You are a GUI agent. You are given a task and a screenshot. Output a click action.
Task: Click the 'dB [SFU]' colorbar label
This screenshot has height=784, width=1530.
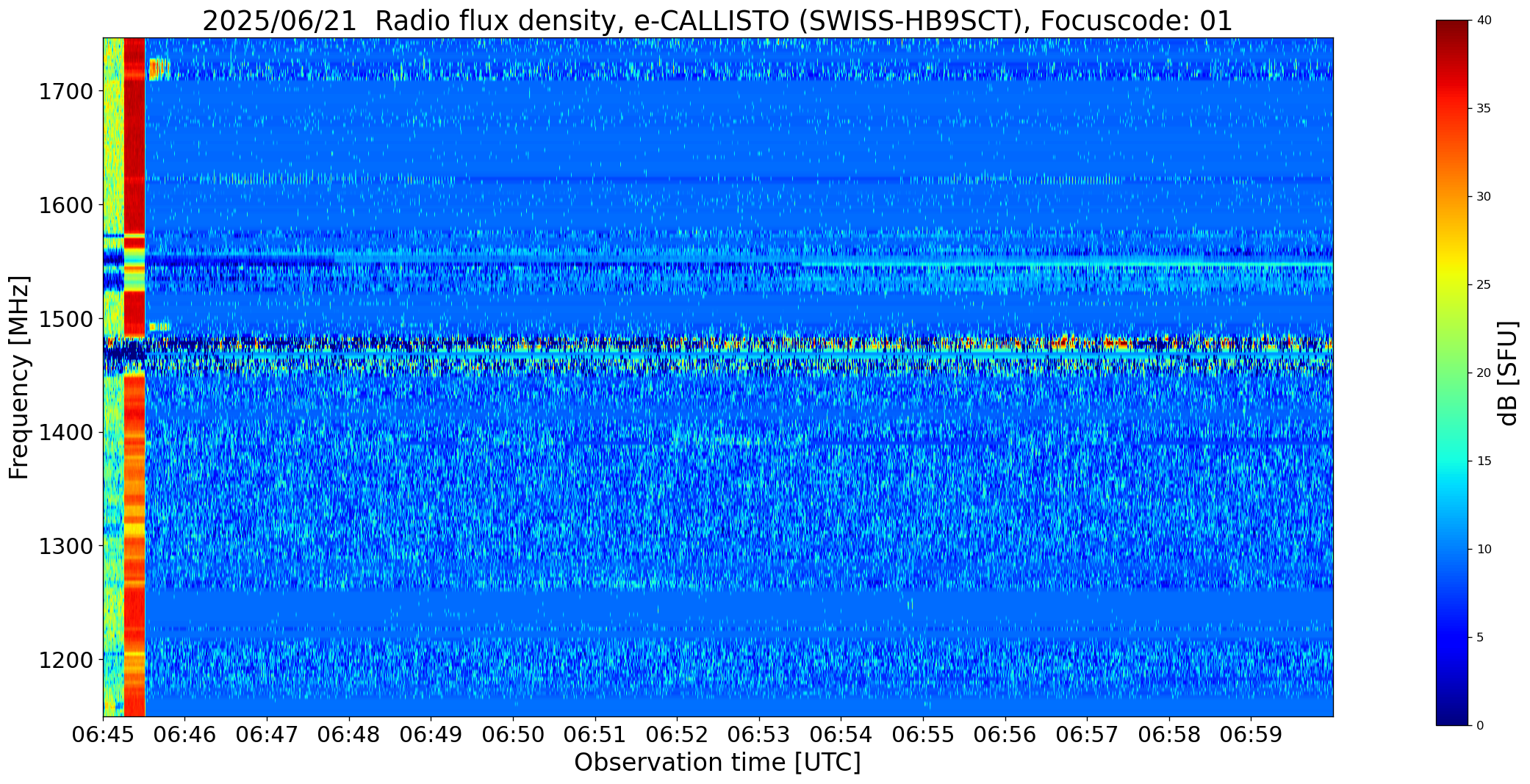[1508, 373]
